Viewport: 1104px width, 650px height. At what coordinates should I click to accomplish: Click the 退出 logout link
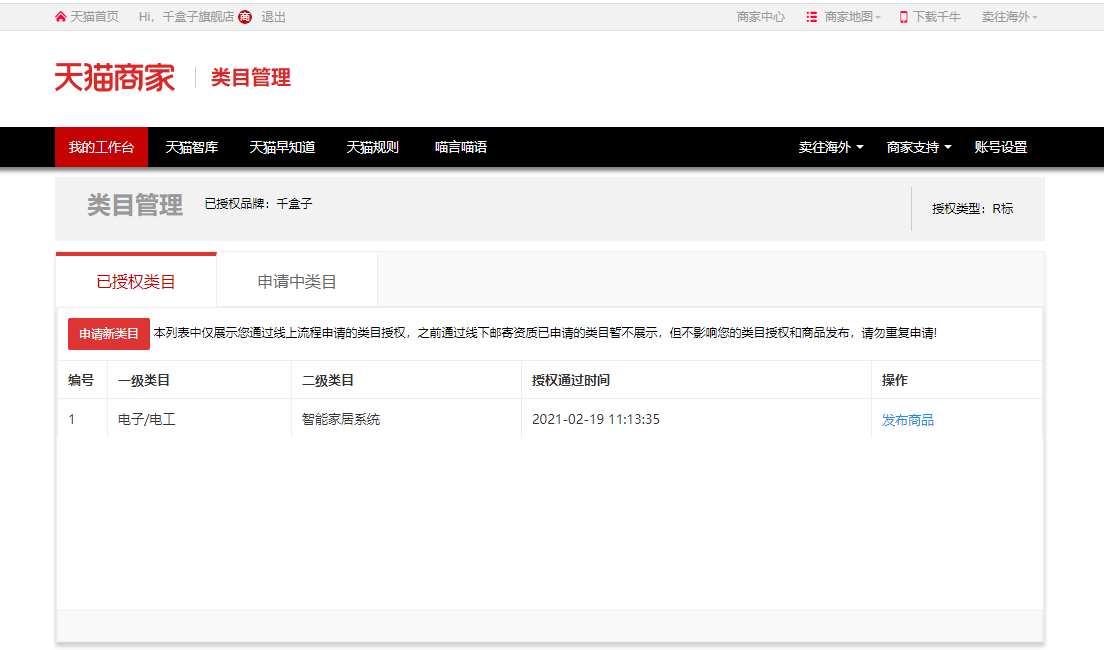[273, 17]
